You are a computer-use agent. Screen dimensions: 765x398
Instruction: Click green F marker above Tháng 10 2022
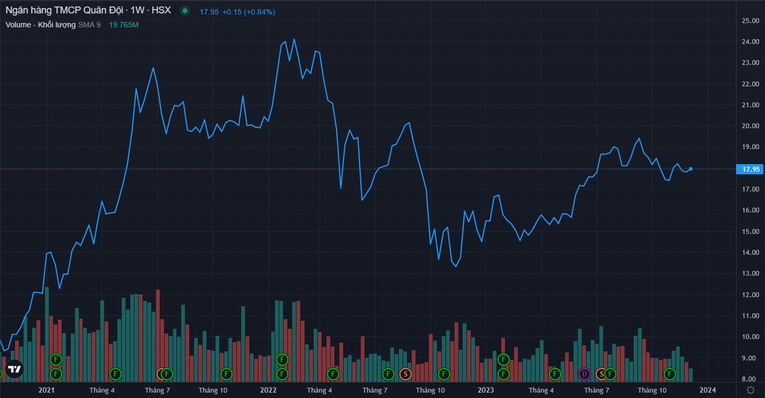coord(443,374)
